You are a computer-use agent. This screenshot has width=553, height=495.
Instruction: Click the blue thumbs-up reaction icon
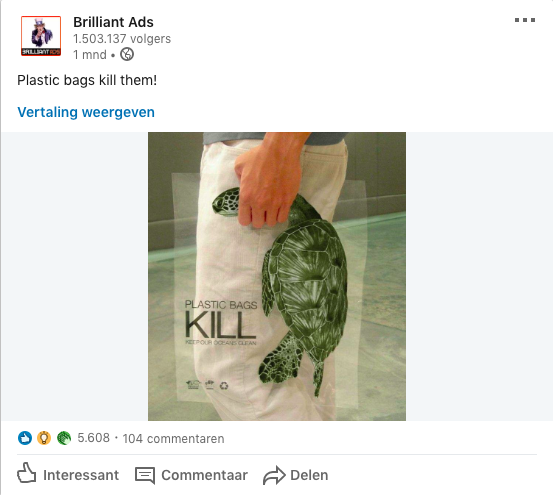pyautogui.click(x=25, y=438)
